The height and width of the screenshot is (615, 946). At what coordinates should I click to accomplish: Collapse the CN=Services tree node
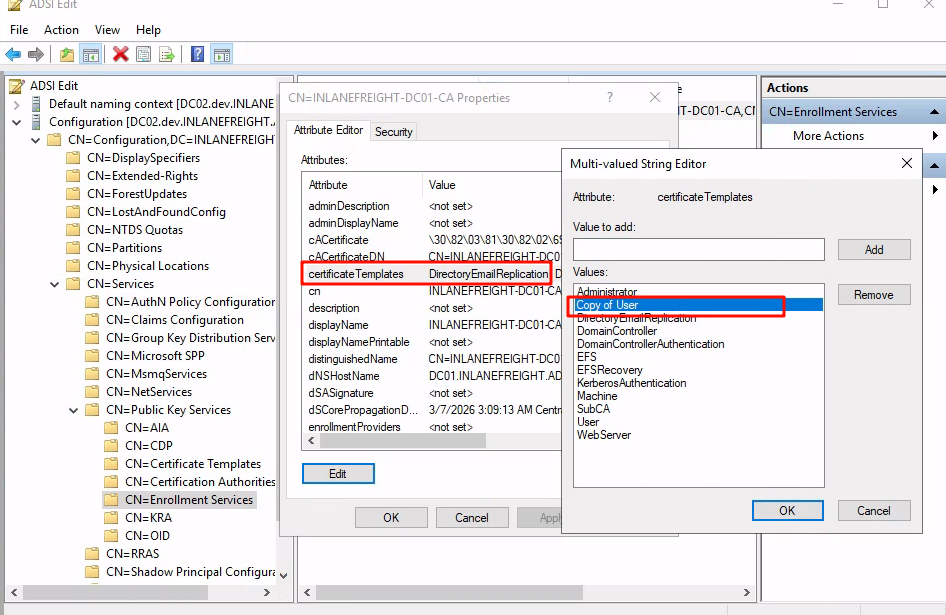click(x=54, y=284)
